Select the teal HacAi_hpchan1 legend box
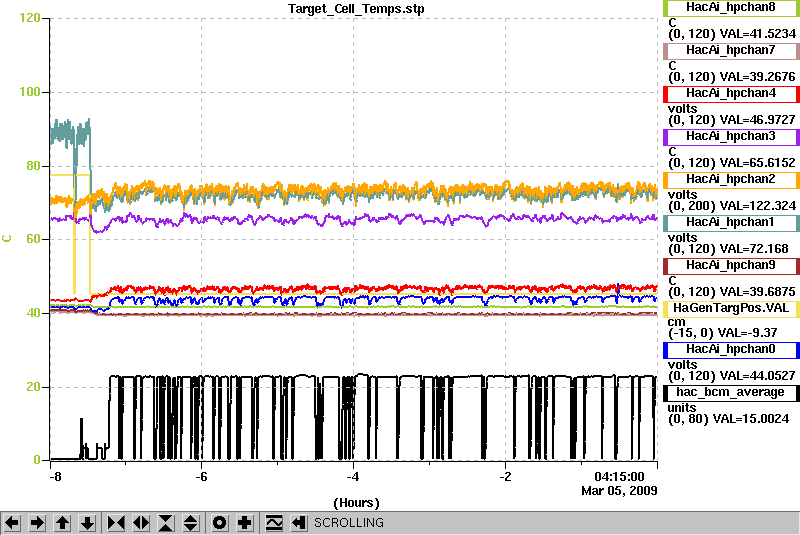Screen dimensions: 800x535 731,223
